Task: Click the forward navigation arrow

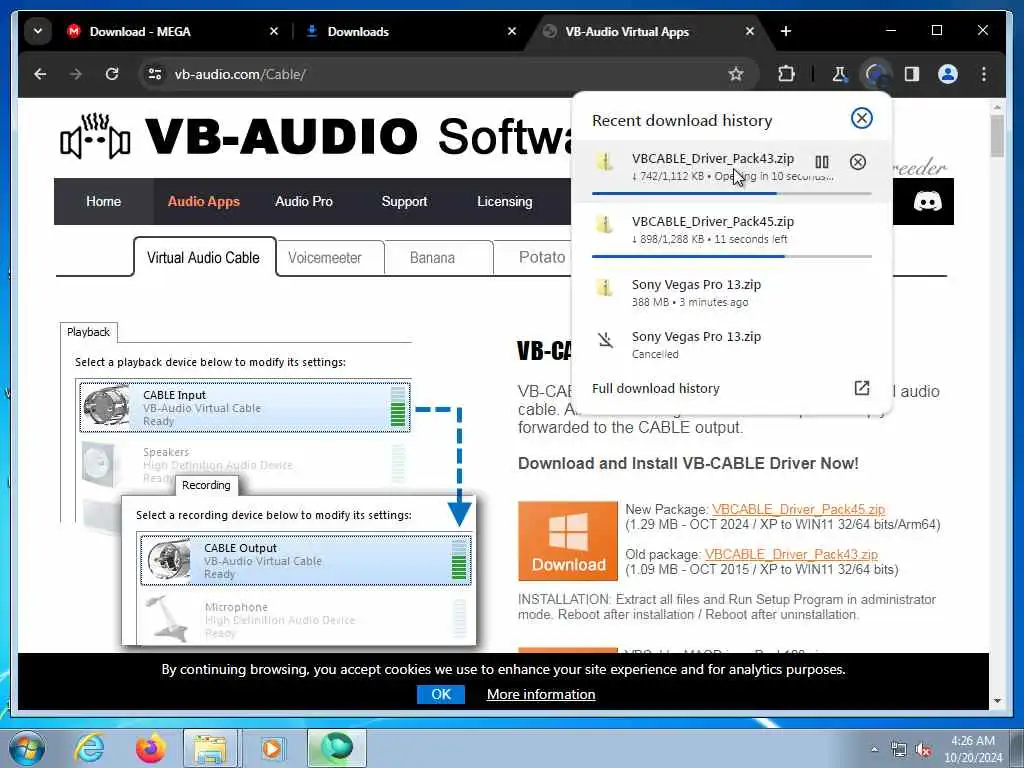Action: tap(76, 74)
